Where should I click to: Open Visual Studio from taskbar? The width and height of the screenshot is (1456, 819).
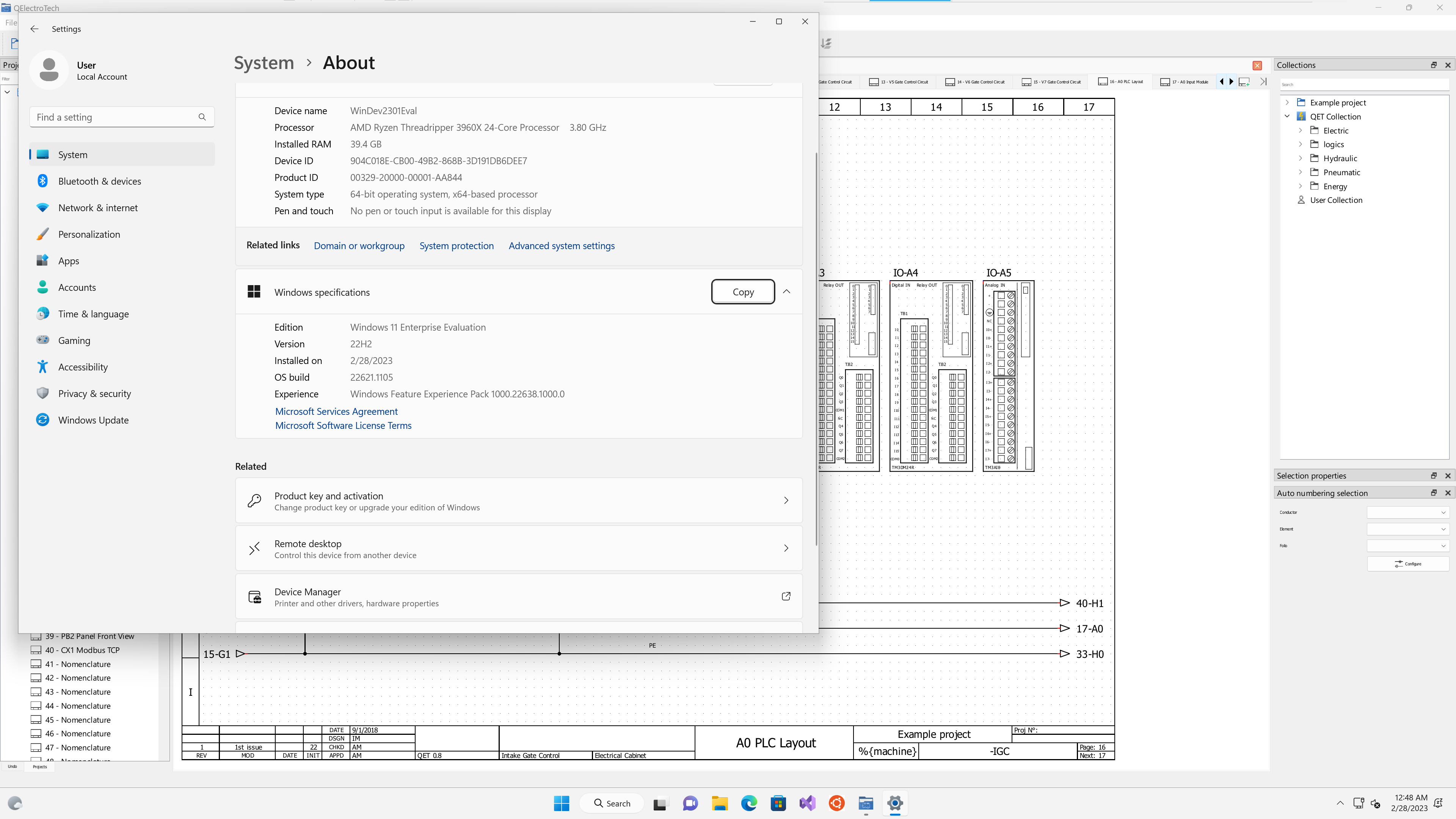pyautogui.click(x=808, y=803)
